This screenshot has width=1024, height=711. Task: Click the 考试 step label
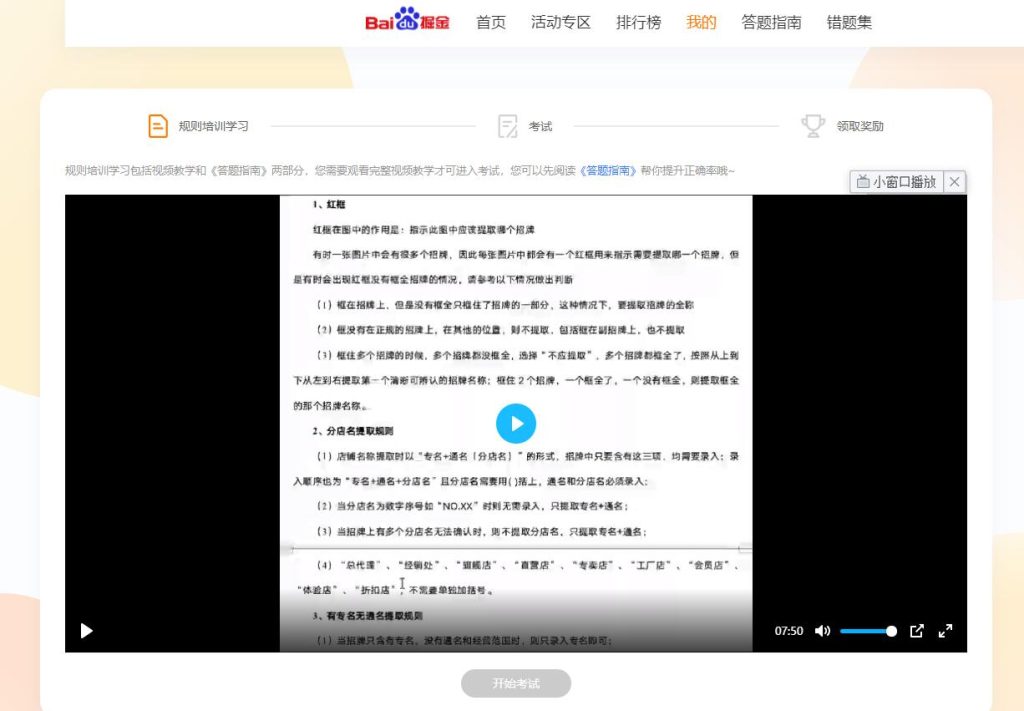(x=540, y=126)
